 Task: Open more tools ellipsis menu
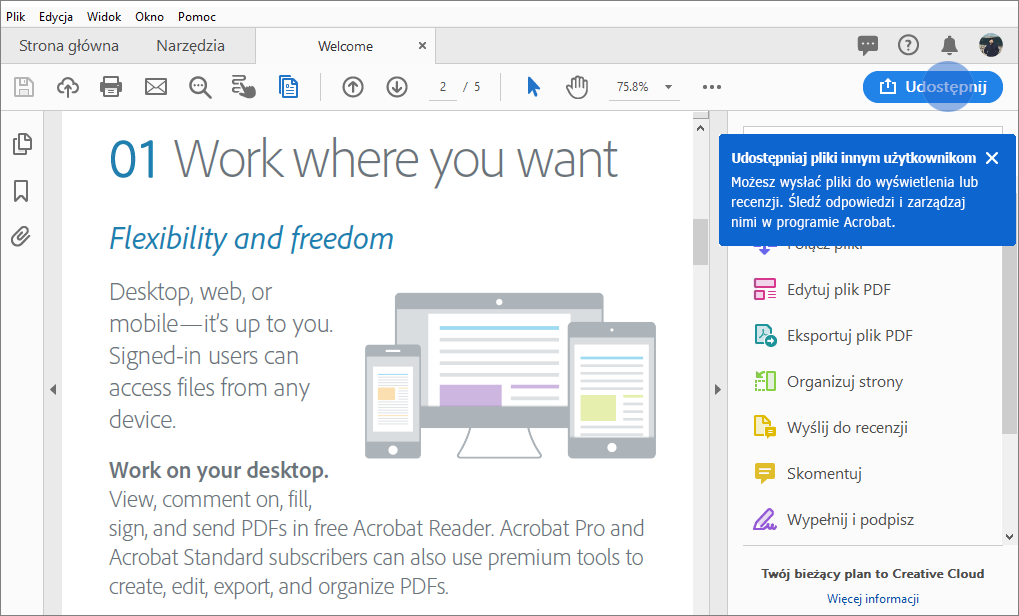712,87
